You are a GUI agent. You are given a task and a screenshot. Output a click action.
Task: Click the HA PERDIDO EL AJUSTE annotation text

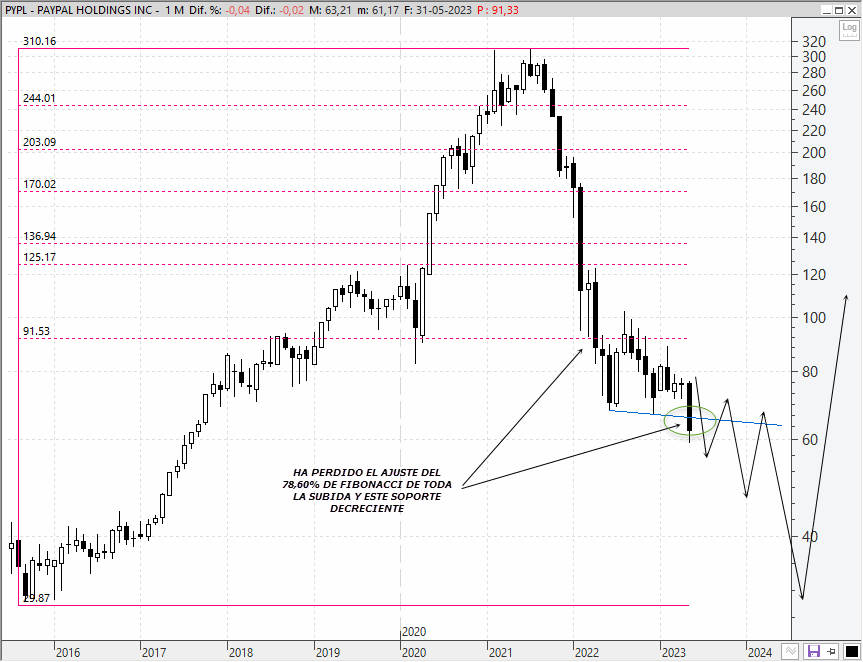click(367, 490)
